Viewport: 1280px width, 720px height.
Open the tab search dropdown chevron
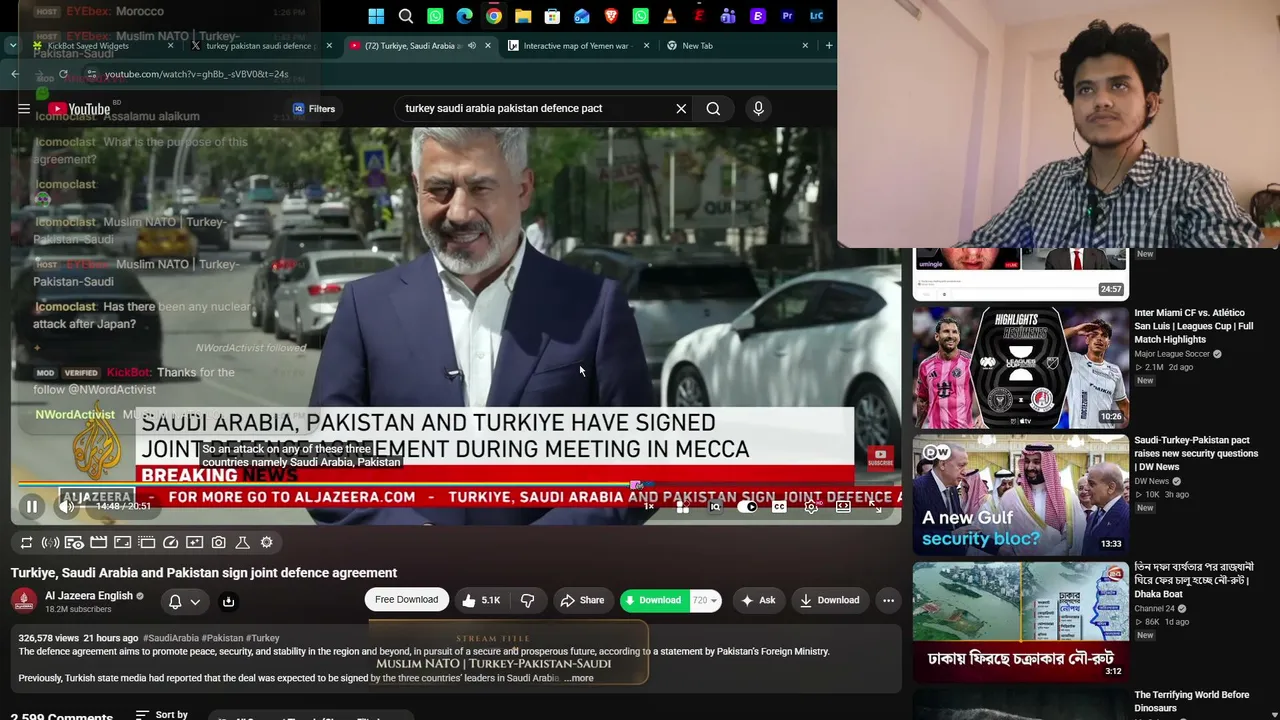pos(12,46)
